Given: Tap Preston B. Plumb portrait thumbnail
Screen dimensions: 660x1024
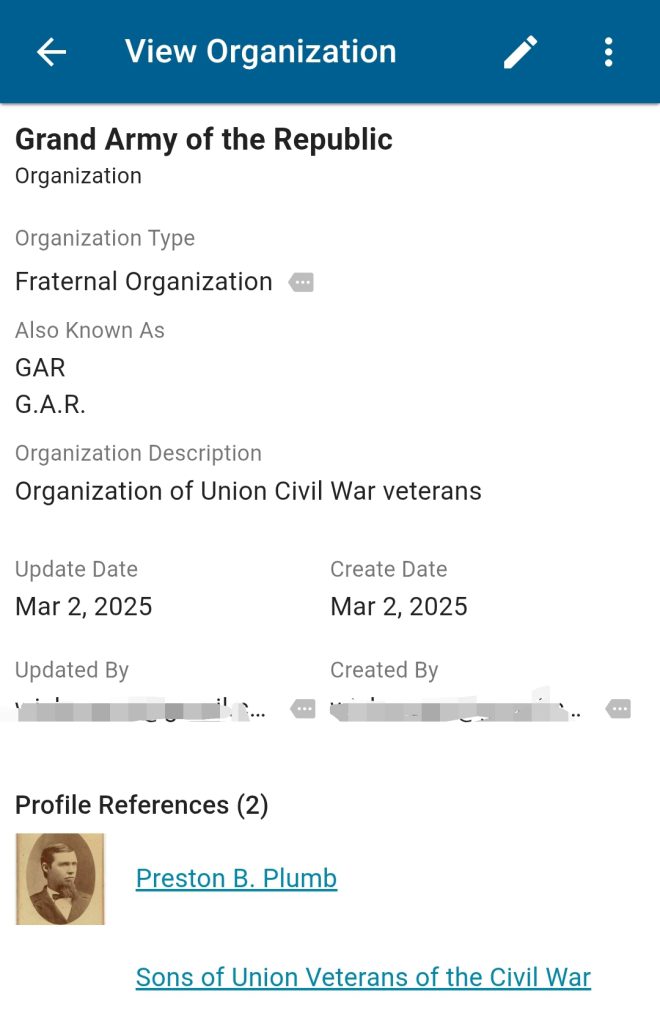Looking at the screenshot, I should [60, 878].
